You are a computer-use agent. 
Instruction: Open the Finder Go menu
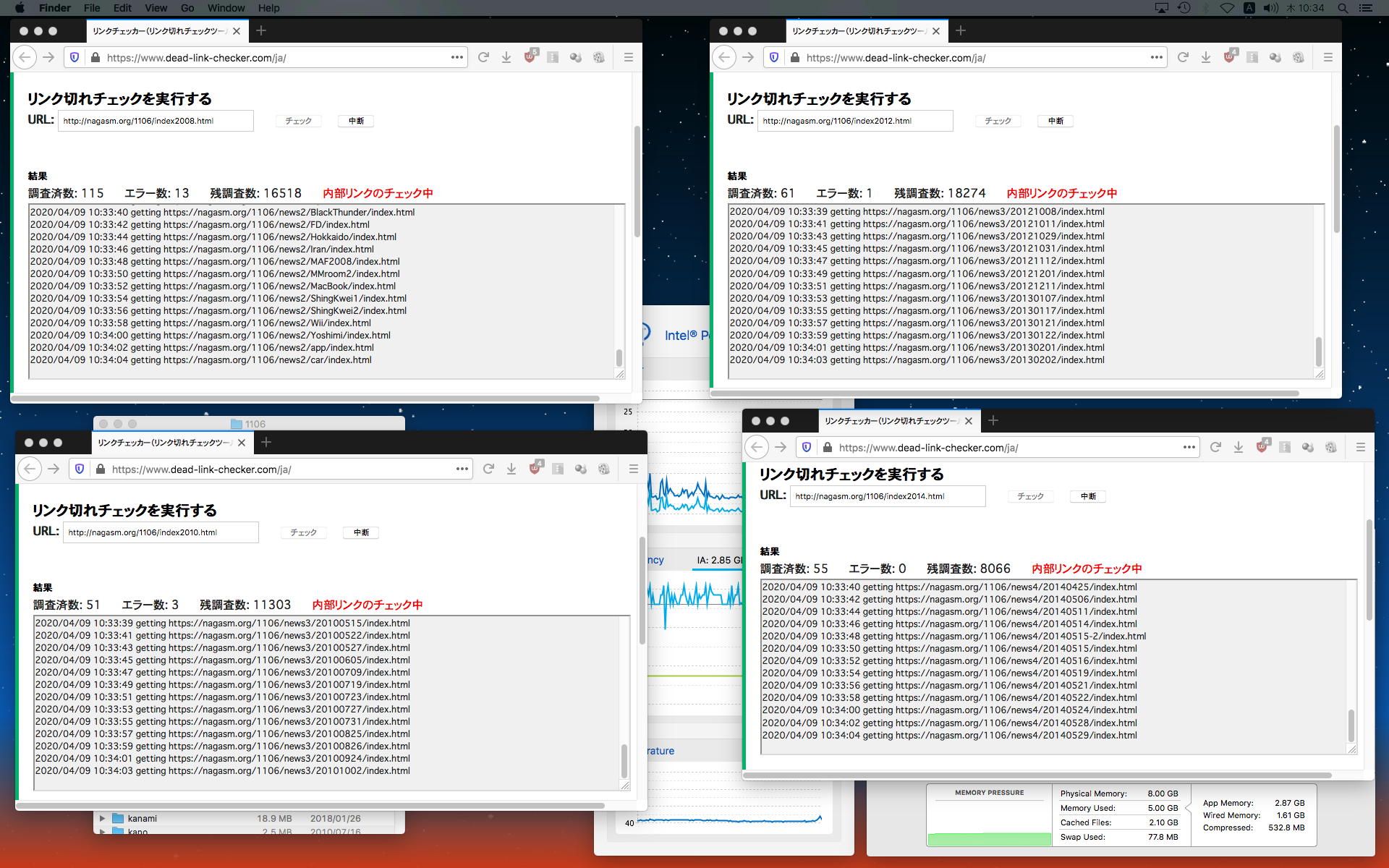[187, 8]
